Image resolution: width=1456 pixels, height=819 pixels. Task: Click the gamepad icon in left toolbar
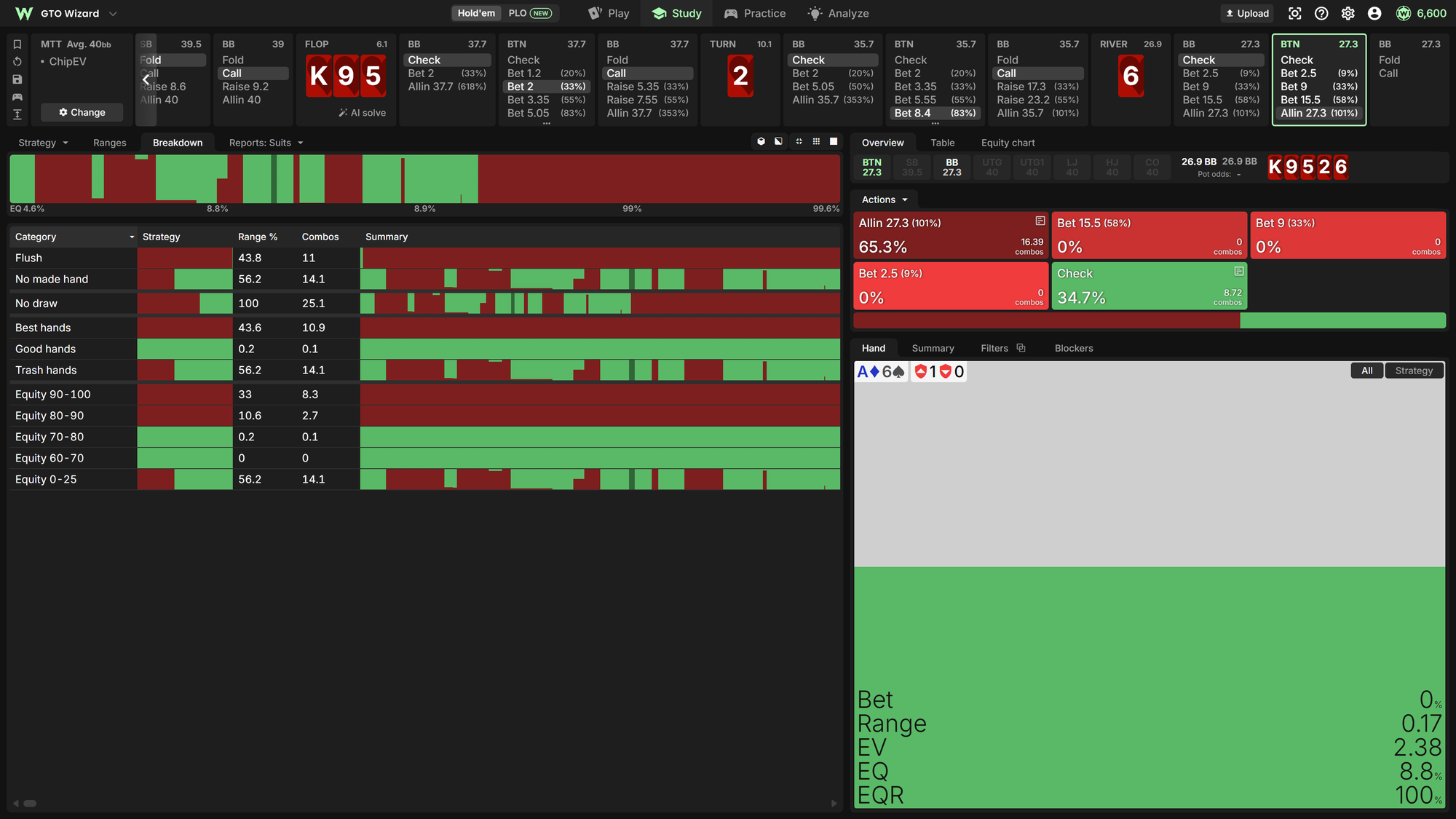pos(17,97)
